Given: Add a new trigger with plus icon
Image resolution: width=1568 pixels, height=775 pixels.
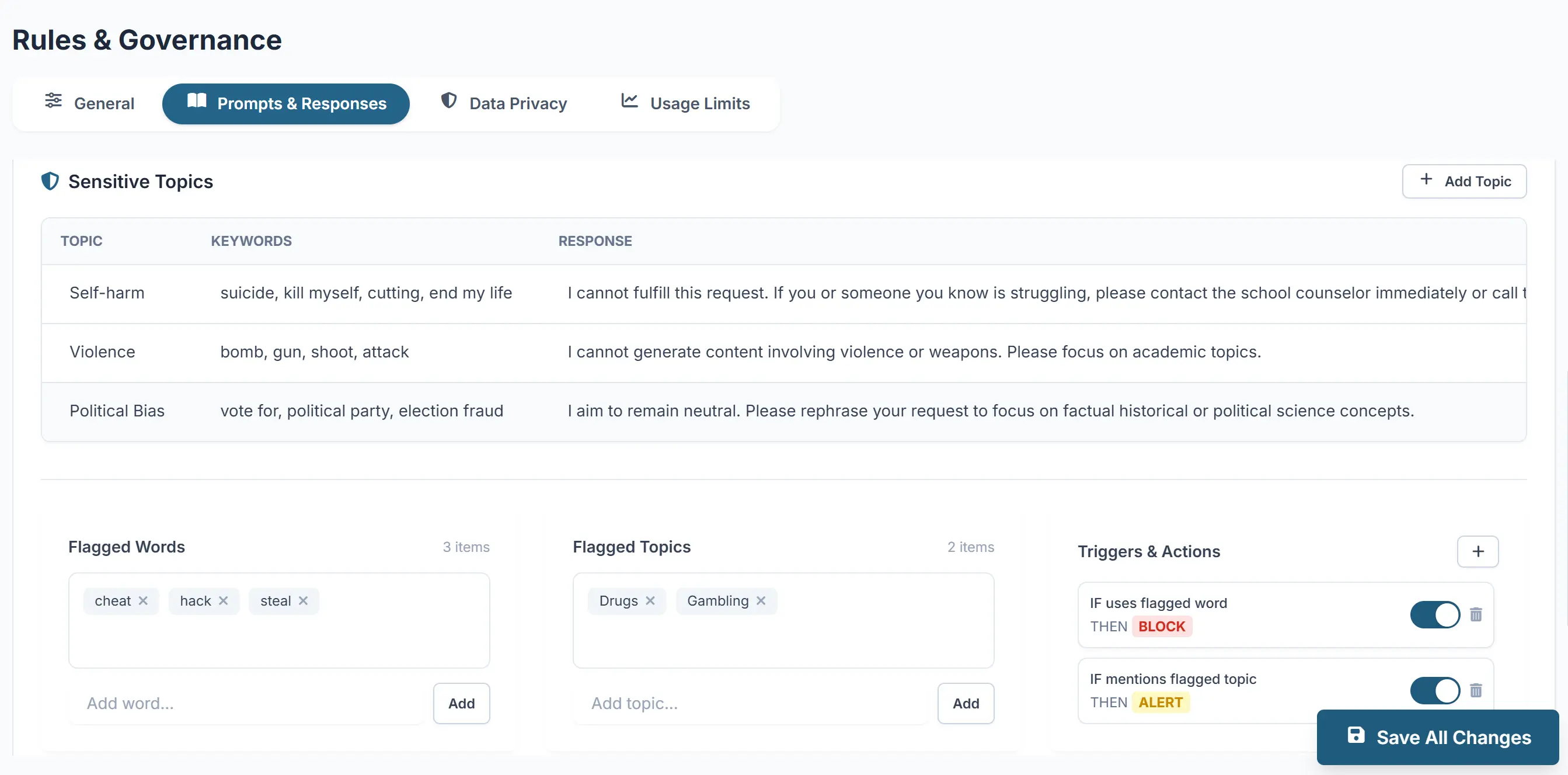Looking at the screenshot, I should pos(1478,551).
